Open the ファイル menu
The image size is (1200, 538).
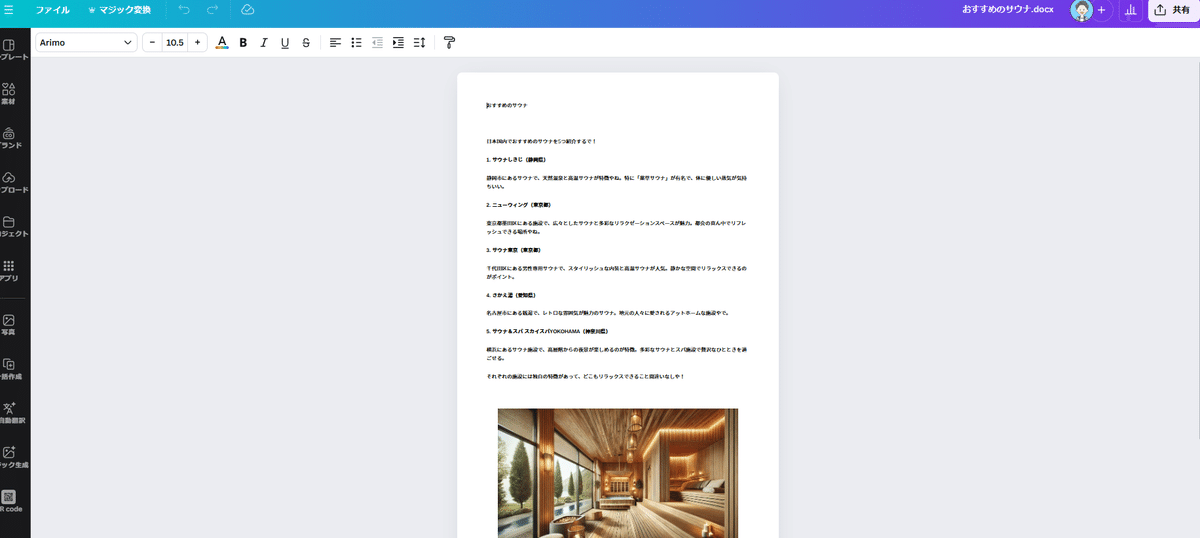pyautogui.click(x=53, y=9)
